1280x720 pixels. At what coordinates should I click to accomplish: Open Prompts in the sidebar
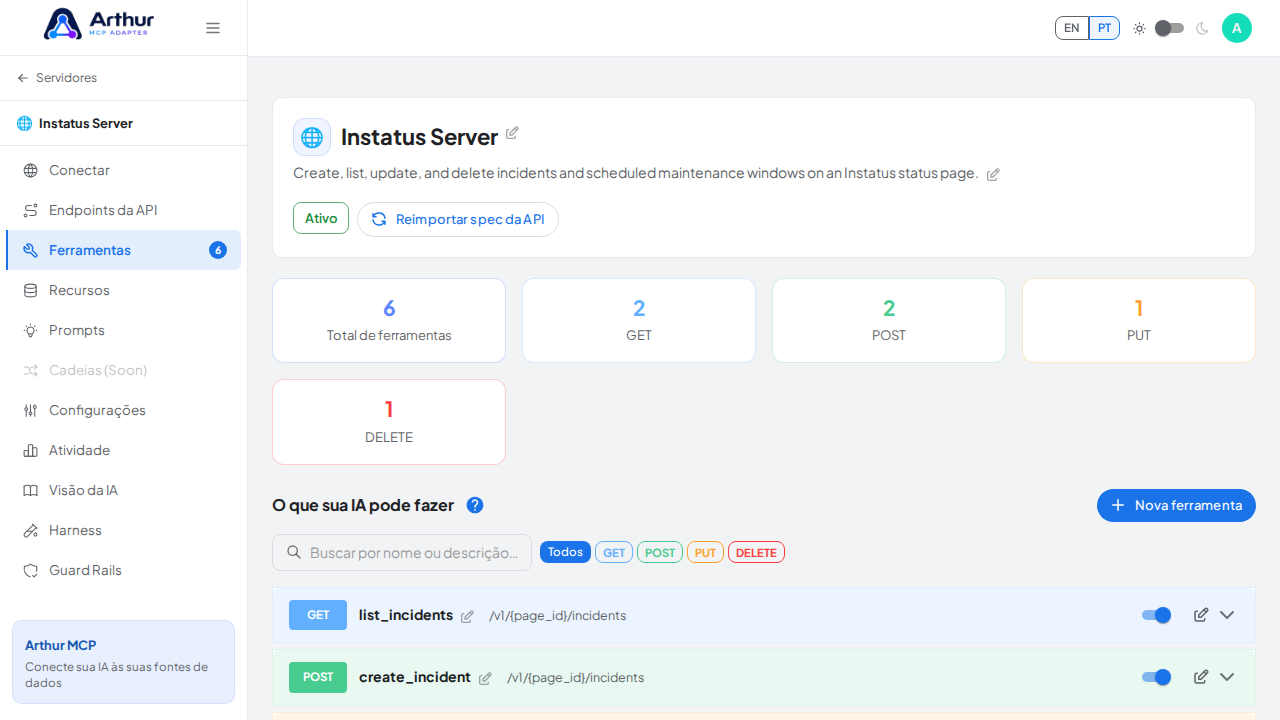coord(123,330)
